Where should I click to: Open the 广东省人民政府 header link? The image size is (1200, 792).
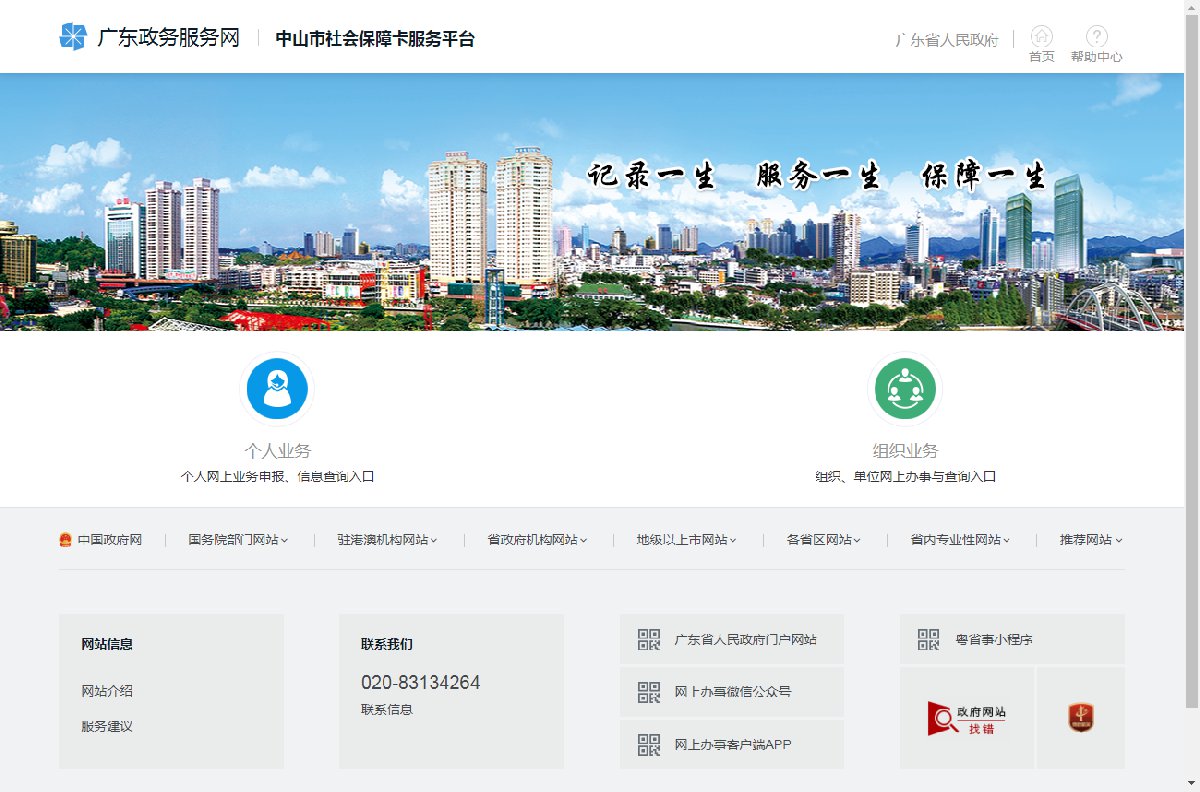coord(947,40)
